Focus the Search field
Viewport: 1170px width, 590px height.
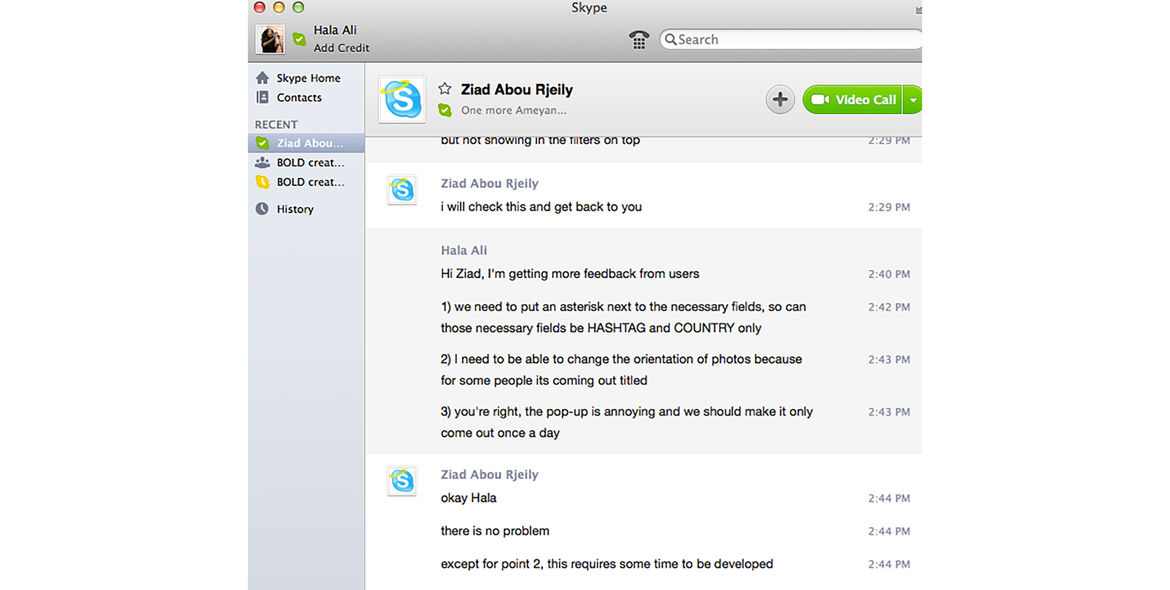(791, 40)
